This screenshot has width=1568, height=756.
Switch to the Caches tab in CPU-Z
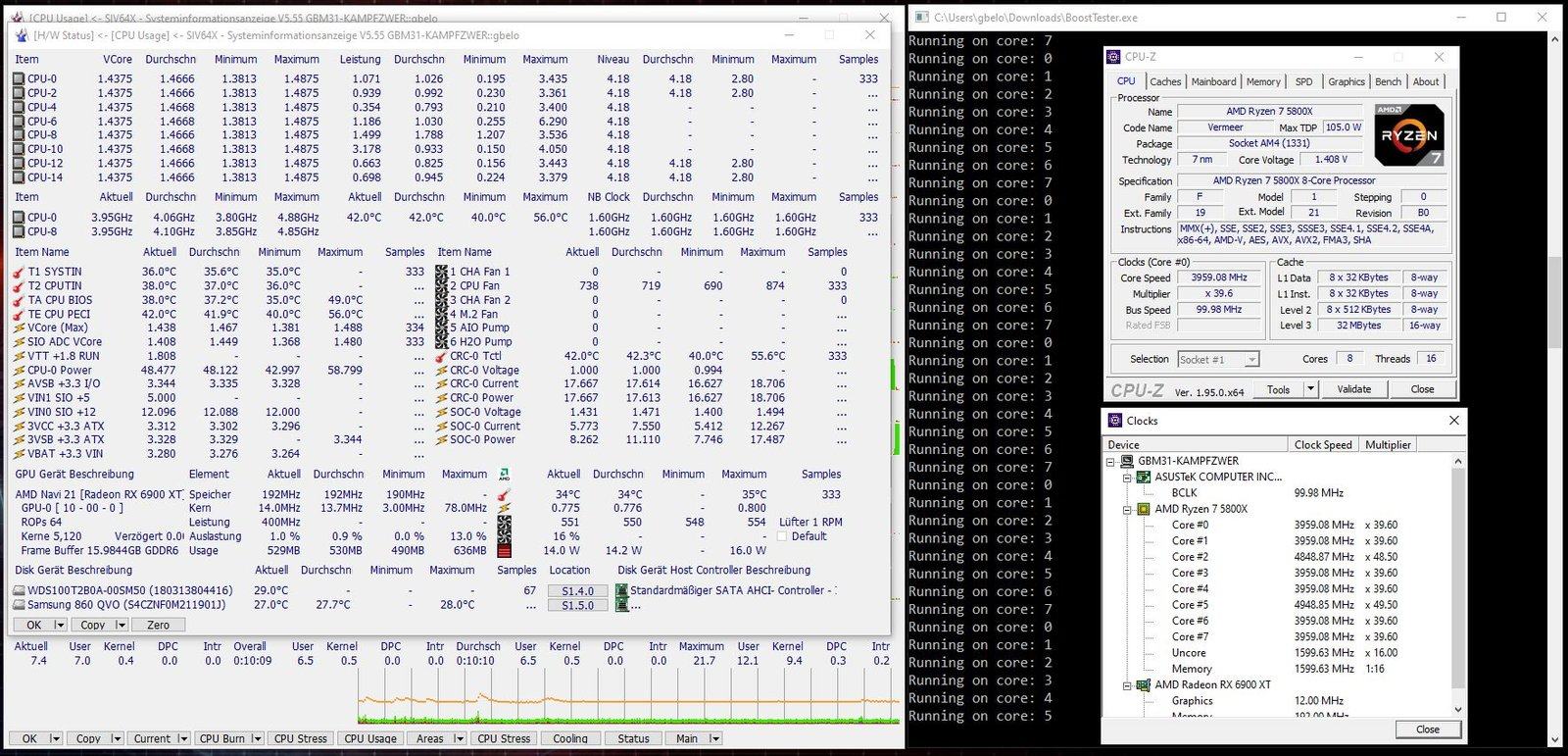(x=1165, y=81)
